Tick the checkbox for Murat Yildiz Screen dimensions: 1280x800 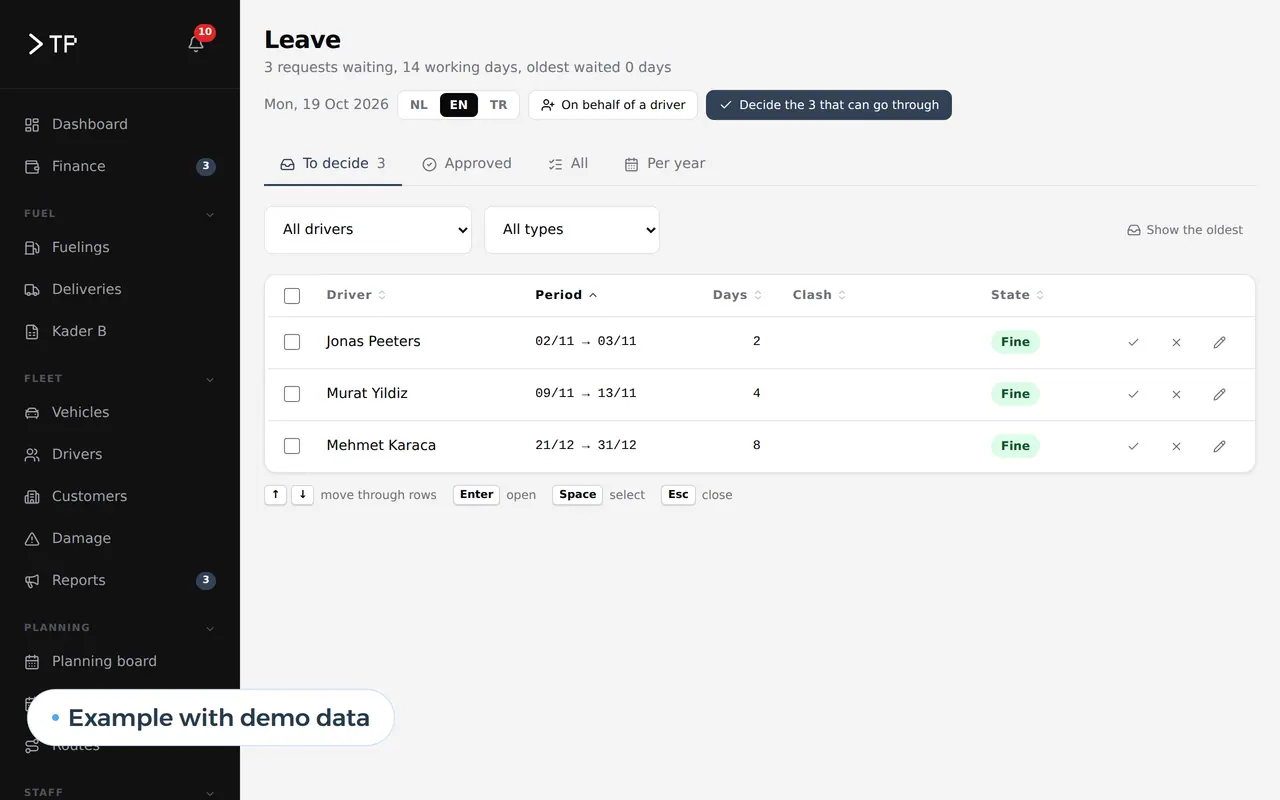click(292, 394)
